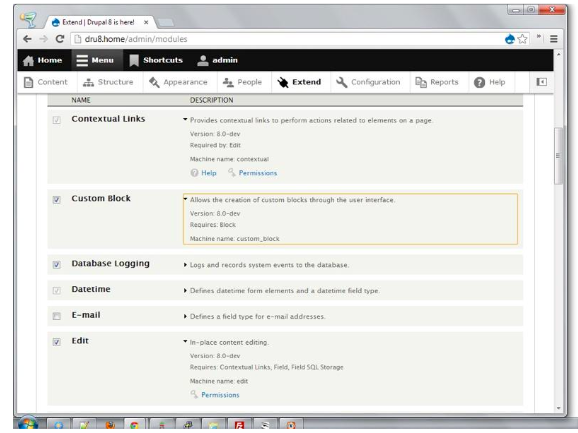The image size is (578, 433).
Task: Click the Help question mark icon in the menu
Action: (x=479, y=82)
